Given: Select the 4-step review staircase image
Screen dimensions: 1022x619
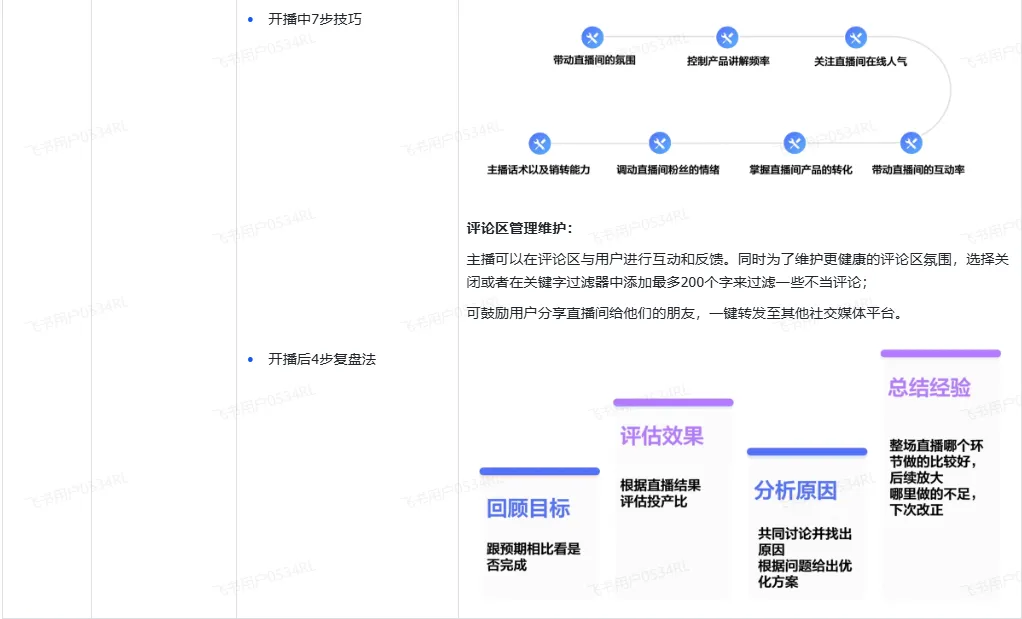Looking at the screenshot, I should click(740, 474).
